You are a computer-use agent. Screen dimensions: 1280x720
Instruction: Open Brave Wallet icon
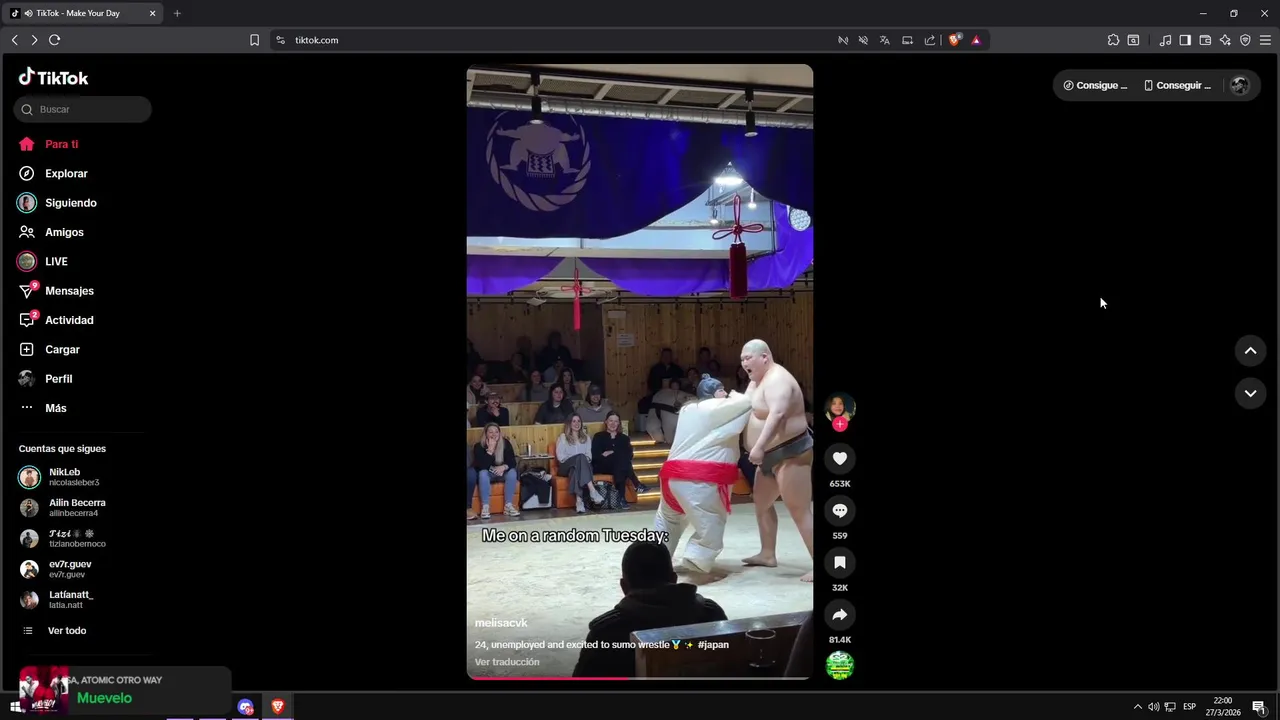click(1205, 40)
